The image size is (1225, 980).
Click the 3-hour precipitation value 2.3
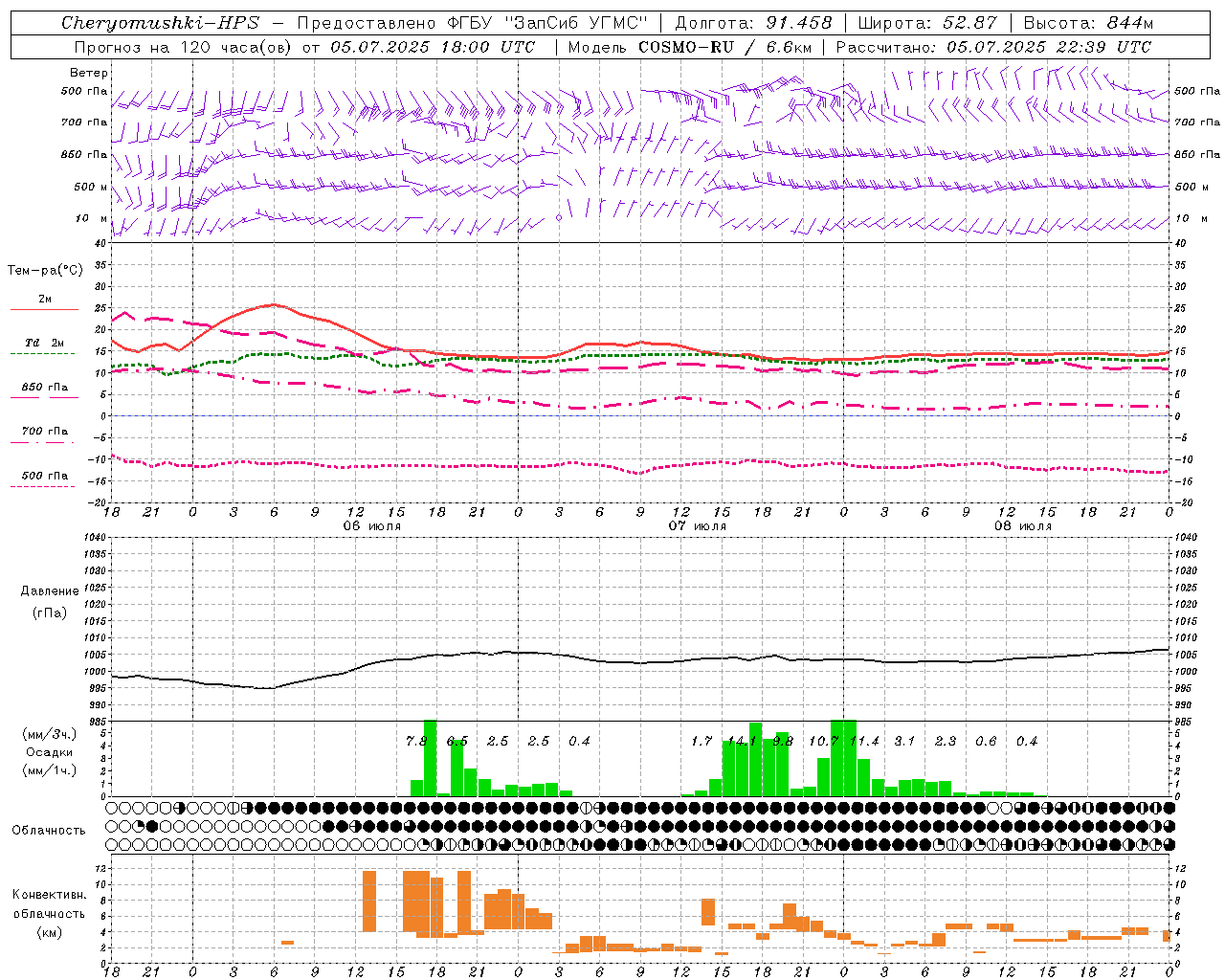[x=946, y=742]
